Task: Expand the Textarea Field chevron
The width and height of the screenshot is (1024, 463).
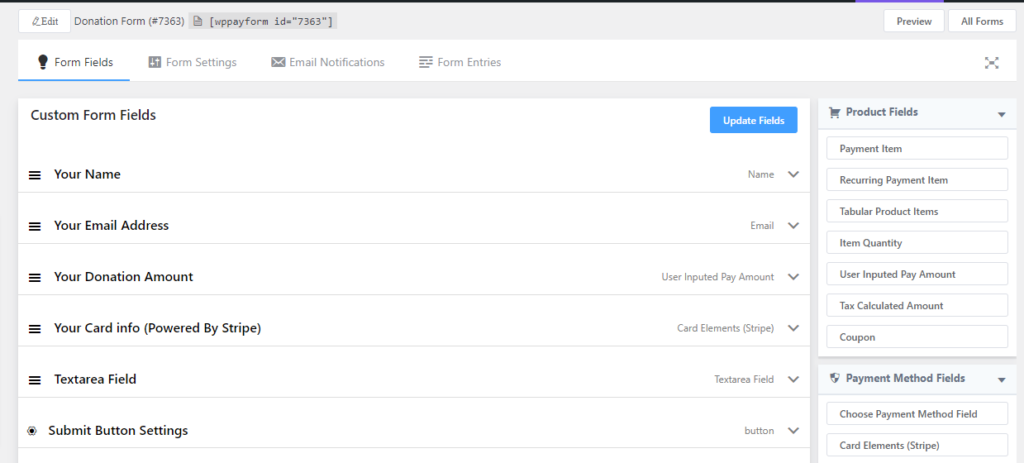Action: [793, 379]
